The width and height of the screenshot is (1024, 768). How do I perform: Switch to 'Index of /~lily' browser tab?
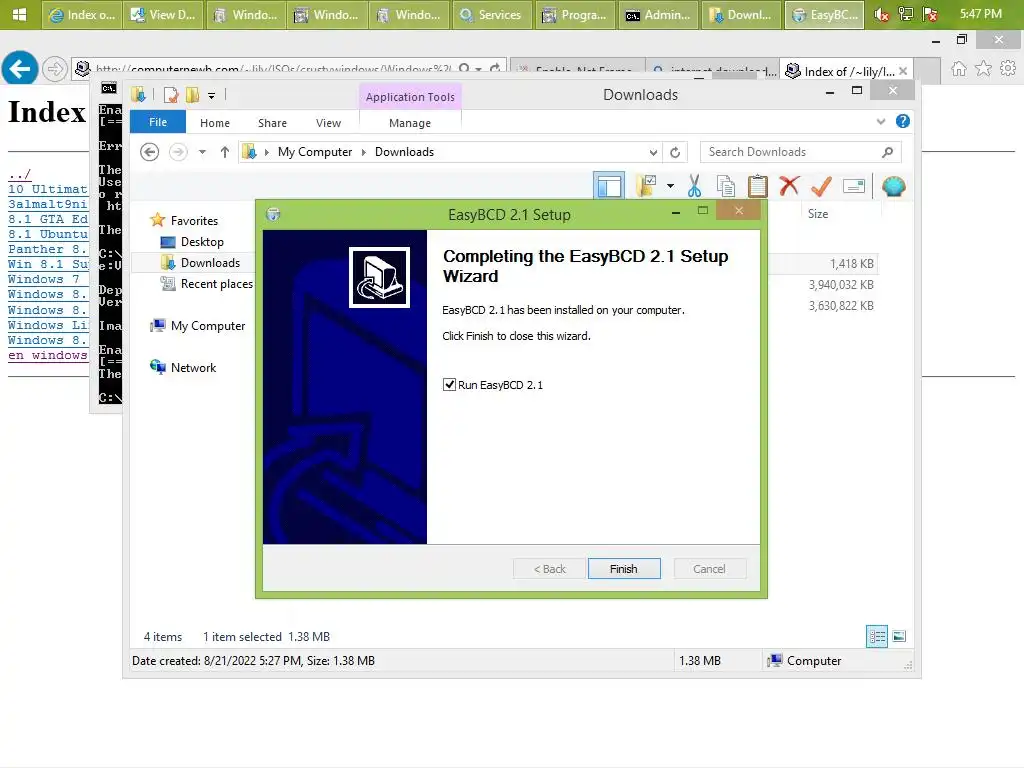[846, 71]
